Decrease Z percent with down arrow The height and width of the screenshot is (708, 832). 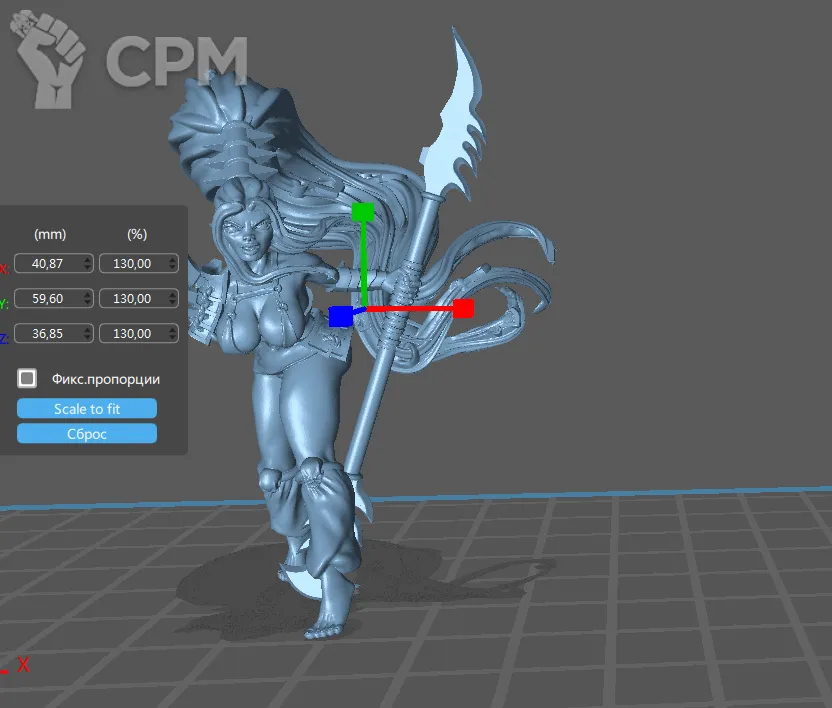(173, 337)
